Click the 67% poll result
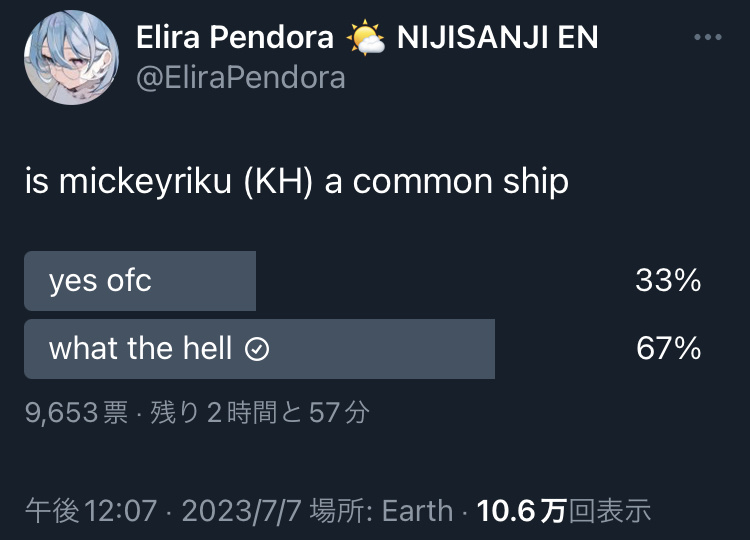This screenshot has height=540, width=750. click(x=668, y=348)
